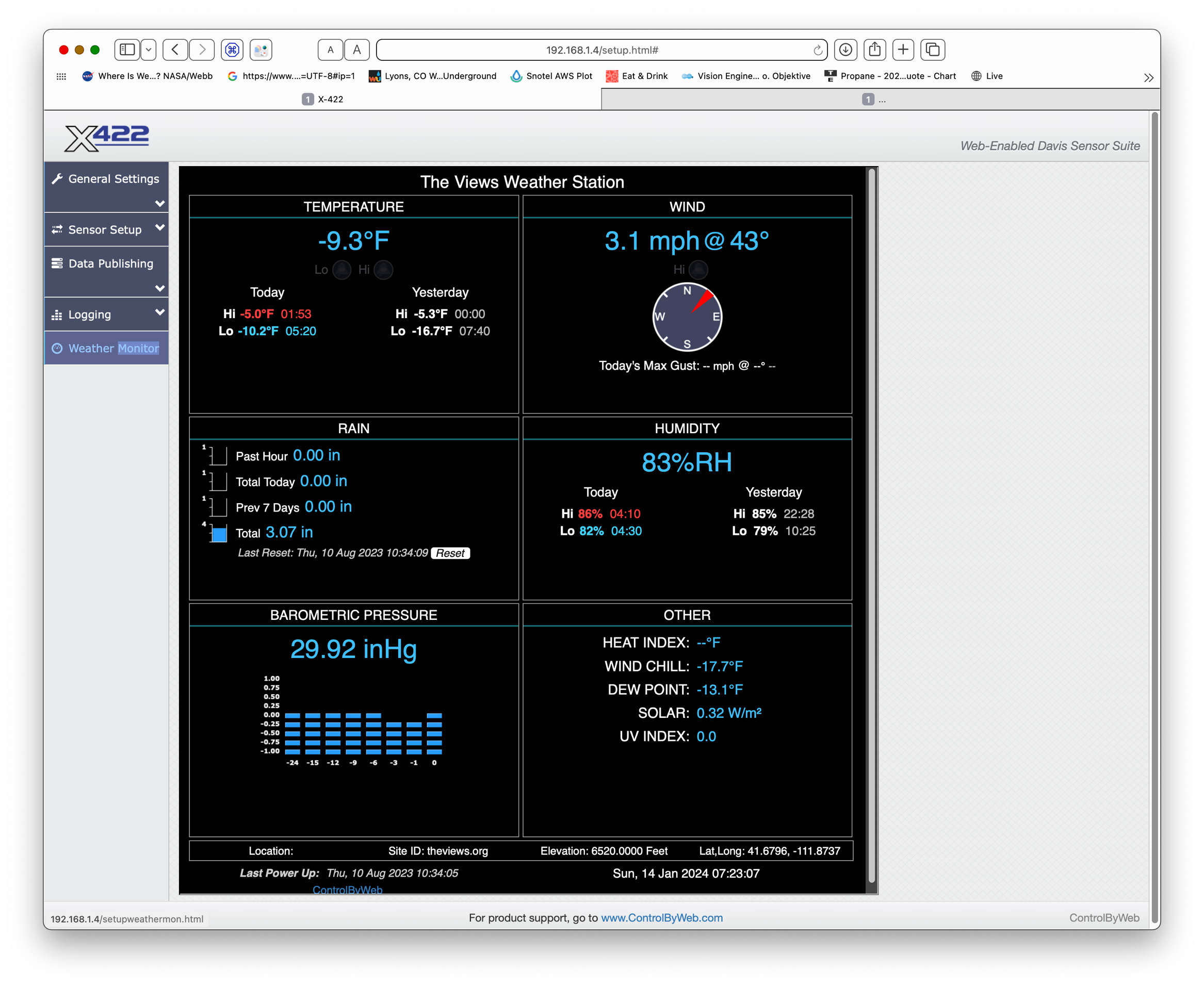Toggle the temperature Hi alarm indicator
Screen dimensions: 1204x987
tap(384, 270)
